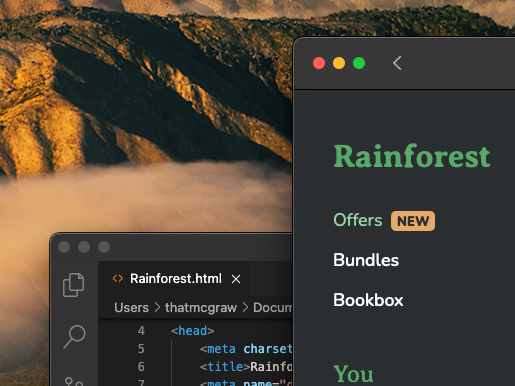Open the Source Control icon in sidebar
This screenshot has height=386, width=515.
[x=74, y=382]
